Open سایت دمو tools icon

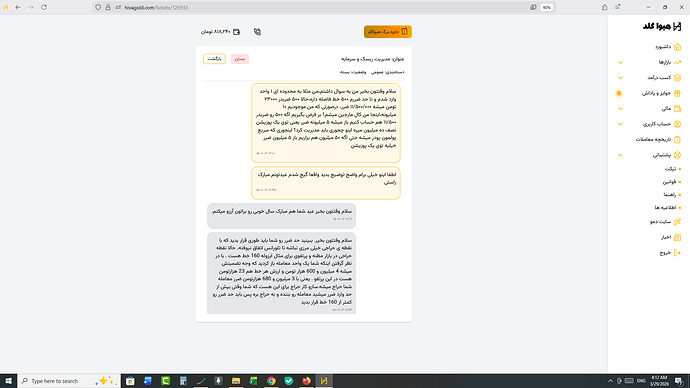coord(677,222)
